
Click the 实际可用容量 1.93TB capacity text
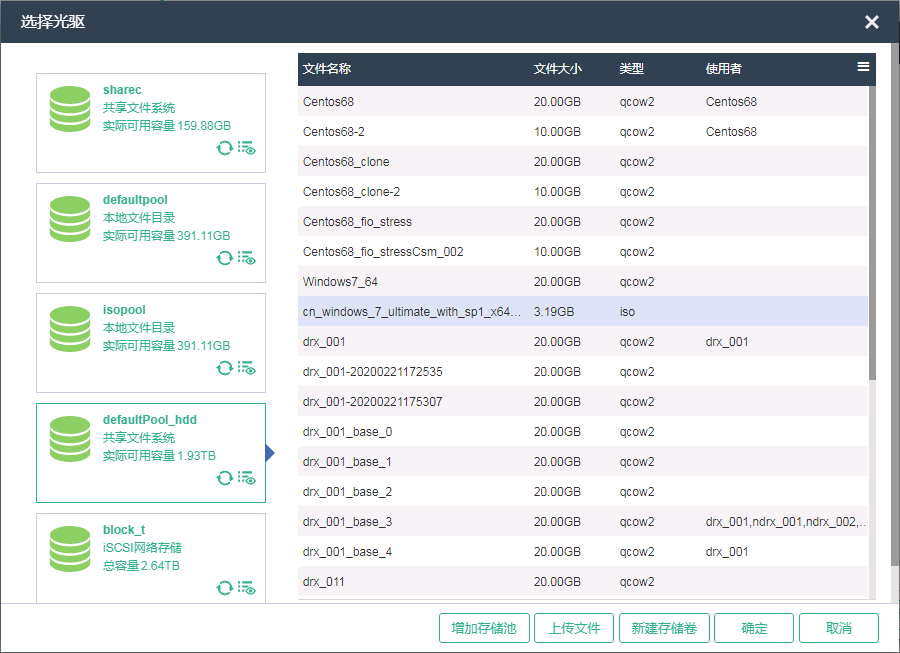[x=159, y=456]
